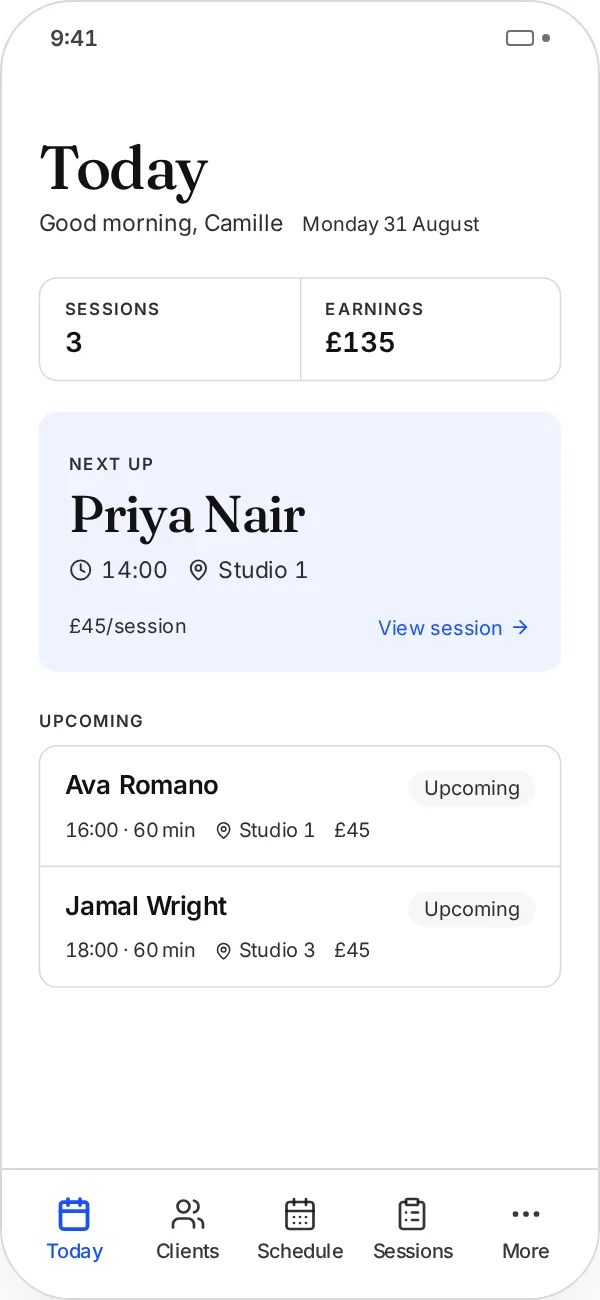The width and height of the screenshot is (600, 1300).
Task: Tap the arrow icon after View session
Action: (x=520, y=628)
